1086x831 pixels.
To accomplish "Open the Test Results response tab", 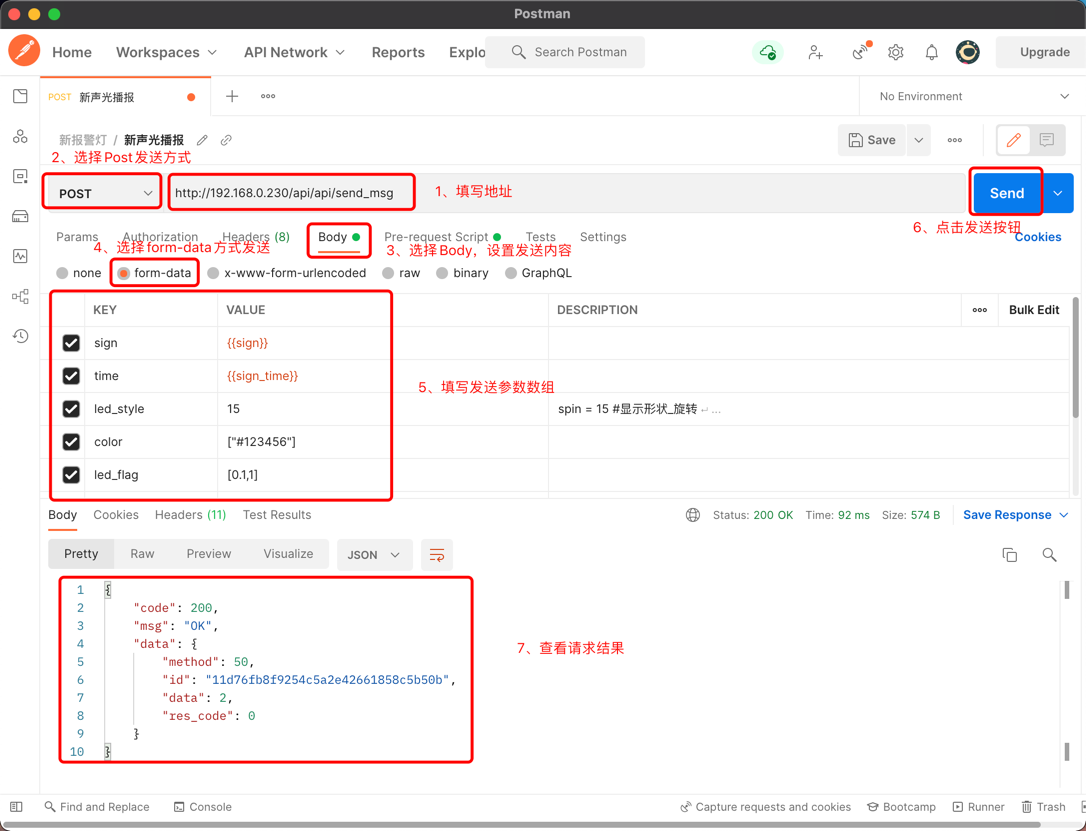I will click(276, 515).
